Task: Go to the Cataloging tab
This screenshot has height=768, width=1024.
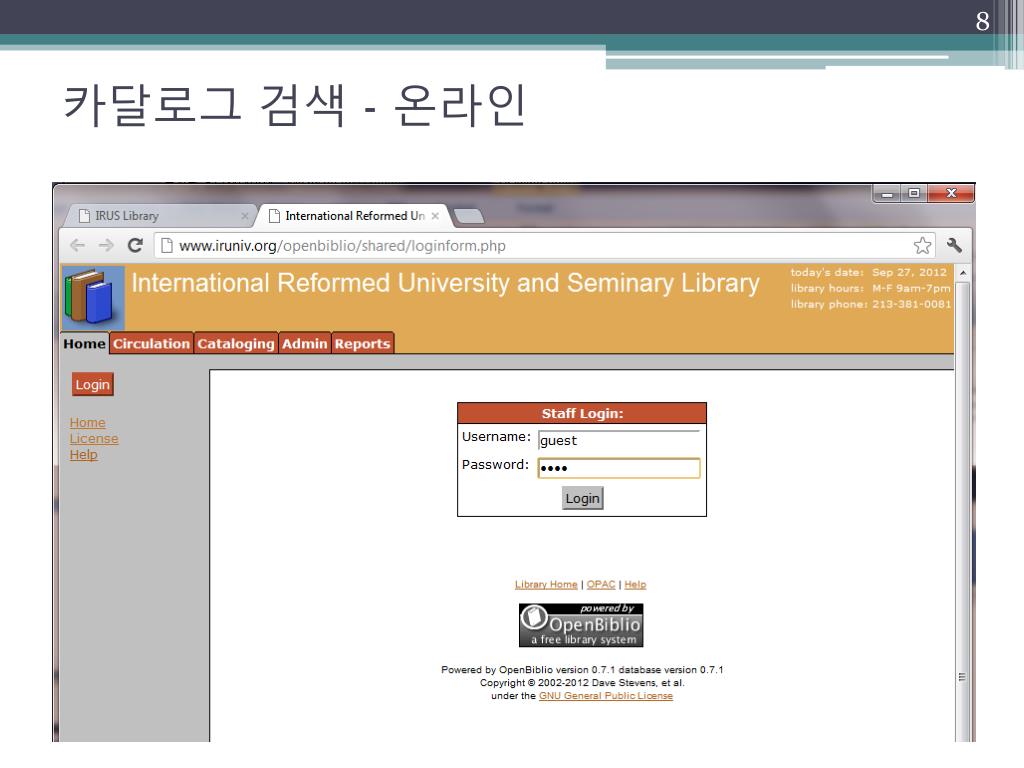Action: [x=236, y=344]
